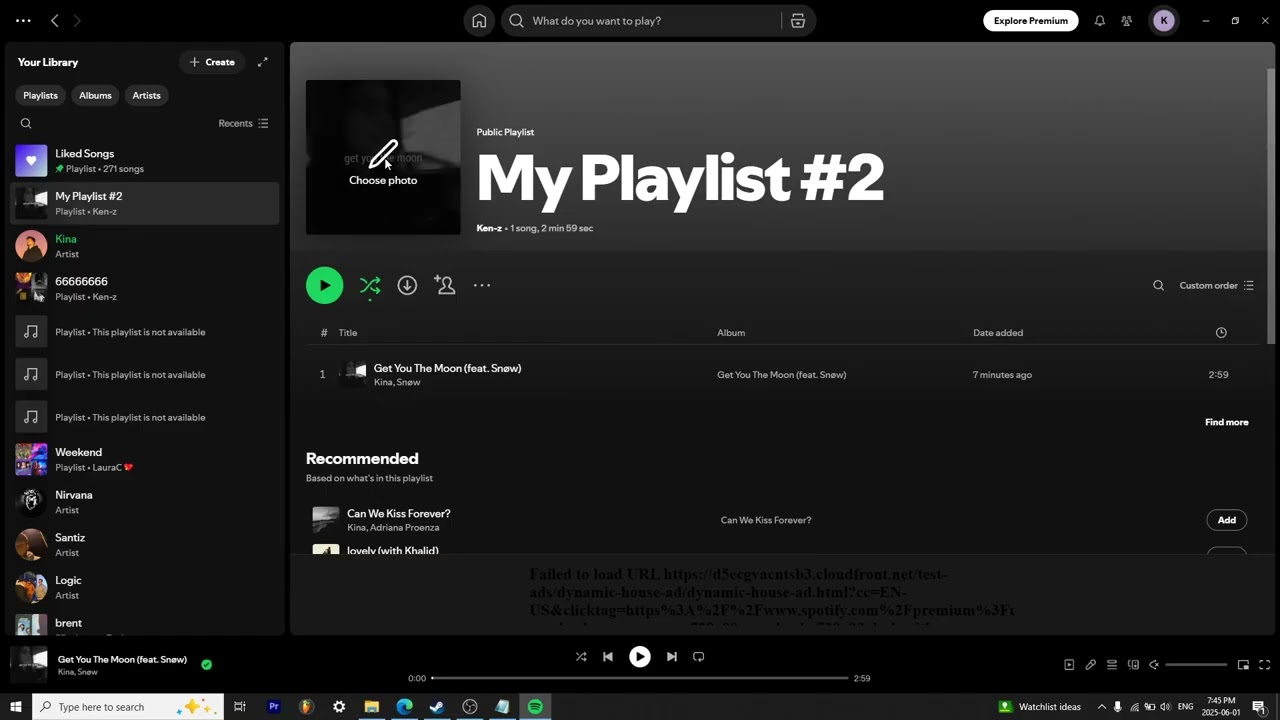Open Weekend playlist by LauraC
The image size is (1280, 720).
coord(145,460)
